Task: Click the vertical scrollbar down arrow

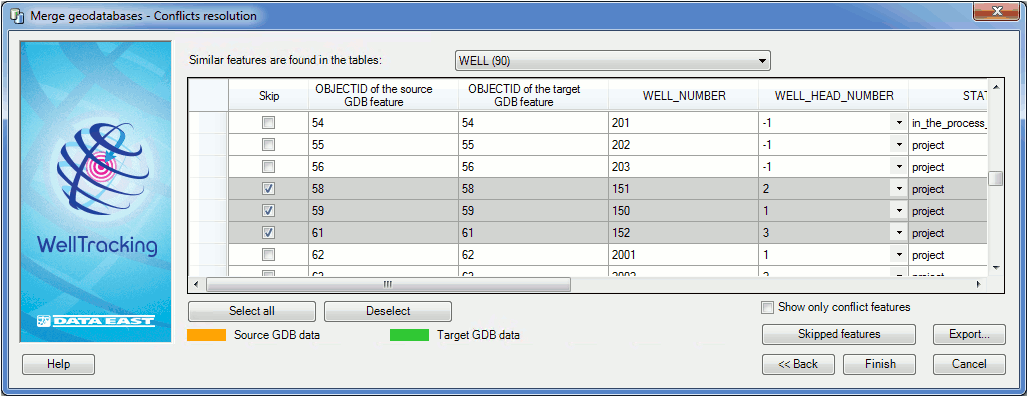Action: click(x=995, y=267)
